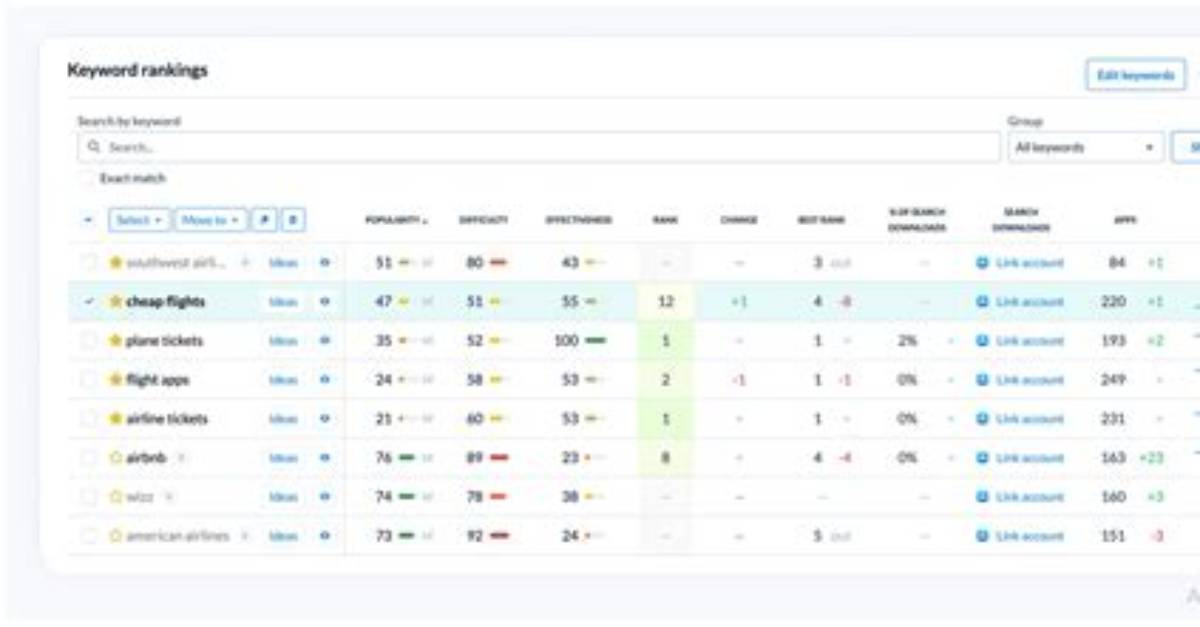The width and height of the screenshot is (1200, 627).
Task: Toggle eye icon for airbnb row
Action: pos(325,458)
